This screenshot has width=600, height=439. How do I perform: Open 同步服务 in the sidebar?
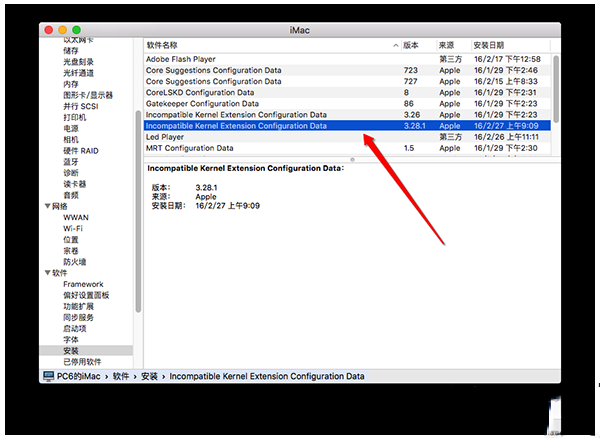pyautogui.click(x=78, y=317)
